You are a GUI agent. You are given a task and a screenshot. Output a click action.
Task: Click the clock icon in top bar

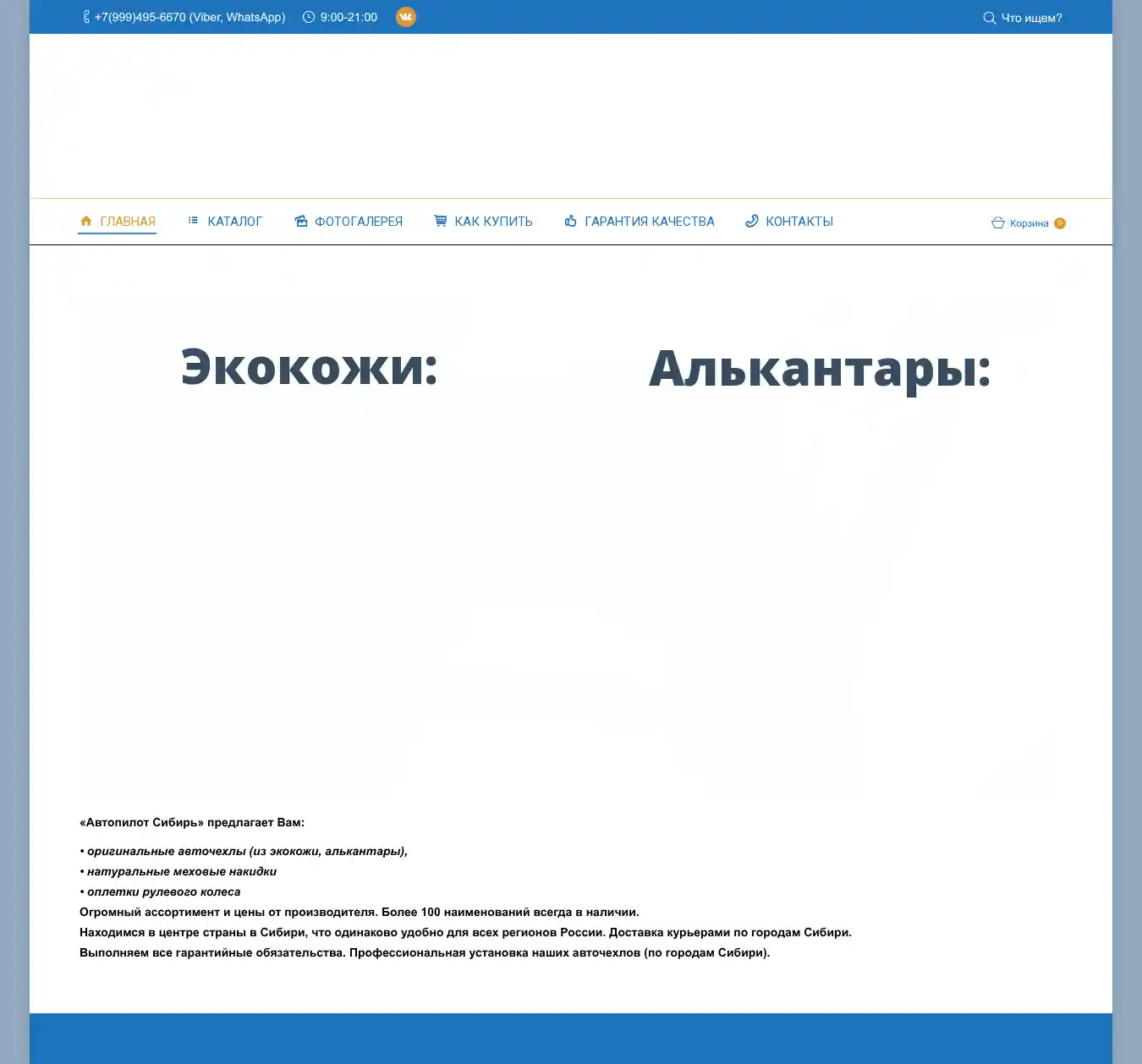[x=309, y=18]
